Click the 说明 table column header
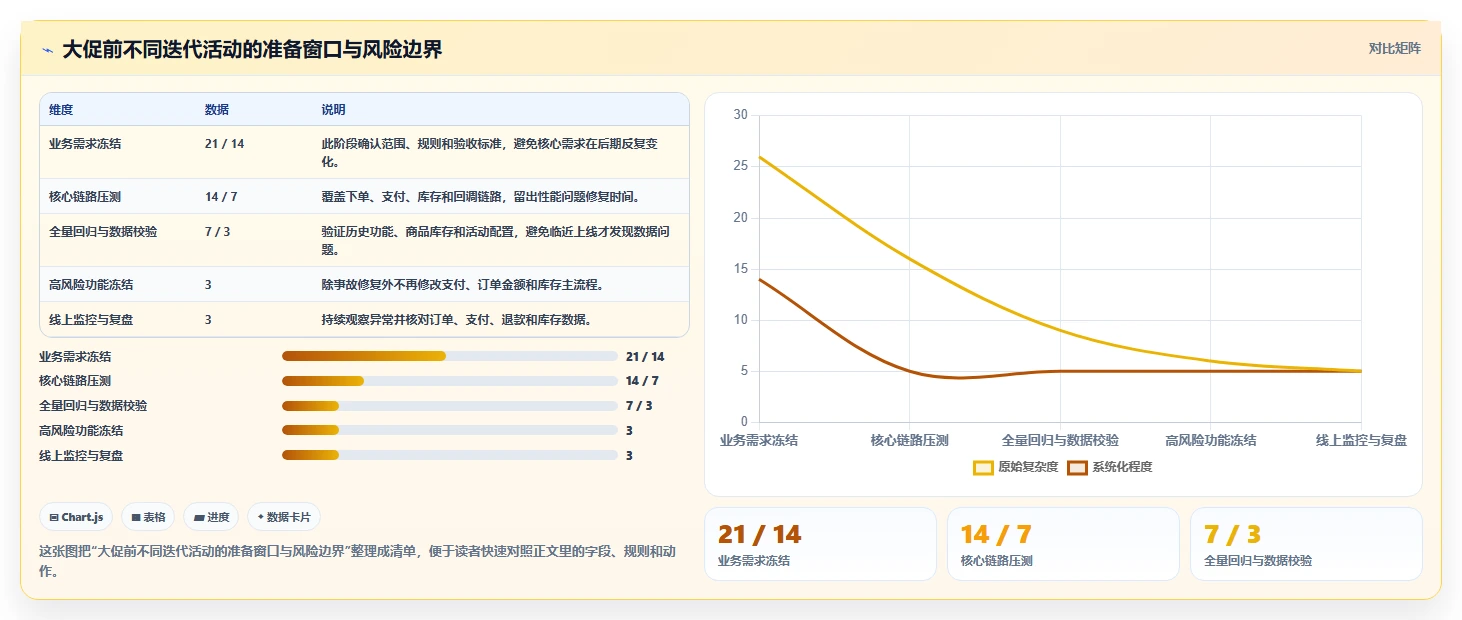The height and width of the screenshot is (620, 1462). pos(333,110)
